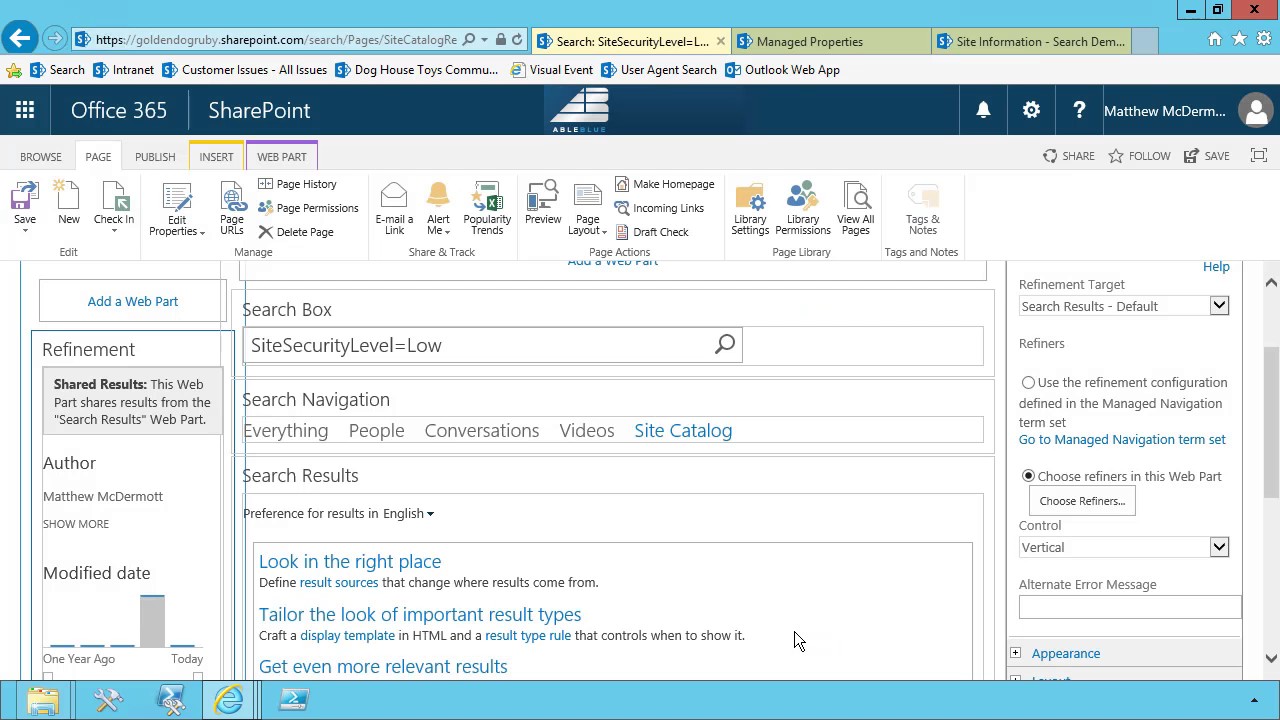The width and height of the screenshot is (1280, 720).
Task: Open the Refinement Target dropdown
Action: (x=1124, y=306)
